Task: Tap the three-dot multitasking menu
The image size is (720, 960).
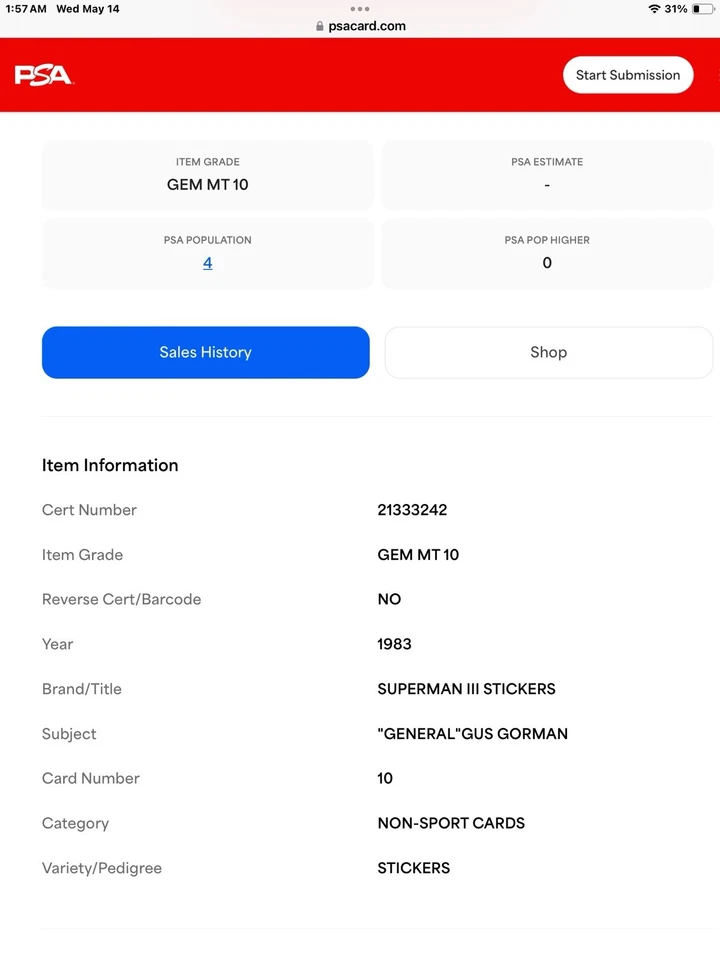Action: pos(360,9)
